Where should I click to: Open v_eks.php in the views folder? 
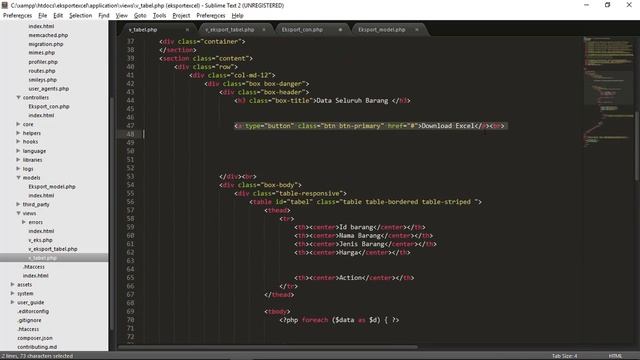coord(40,240)
